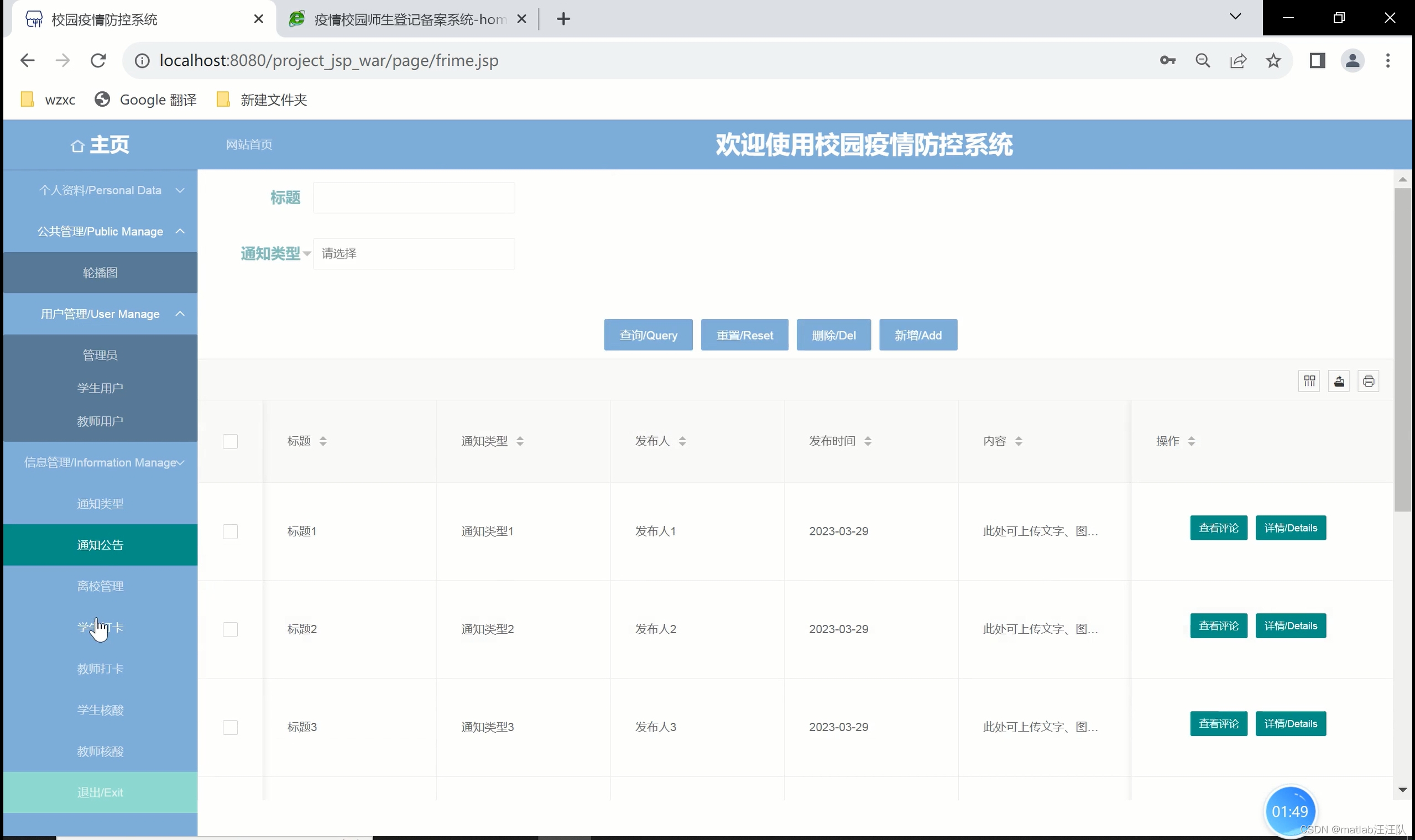Click the browser reload icon
Viewport: 1415px width, 840px height.
coord(98,61)
